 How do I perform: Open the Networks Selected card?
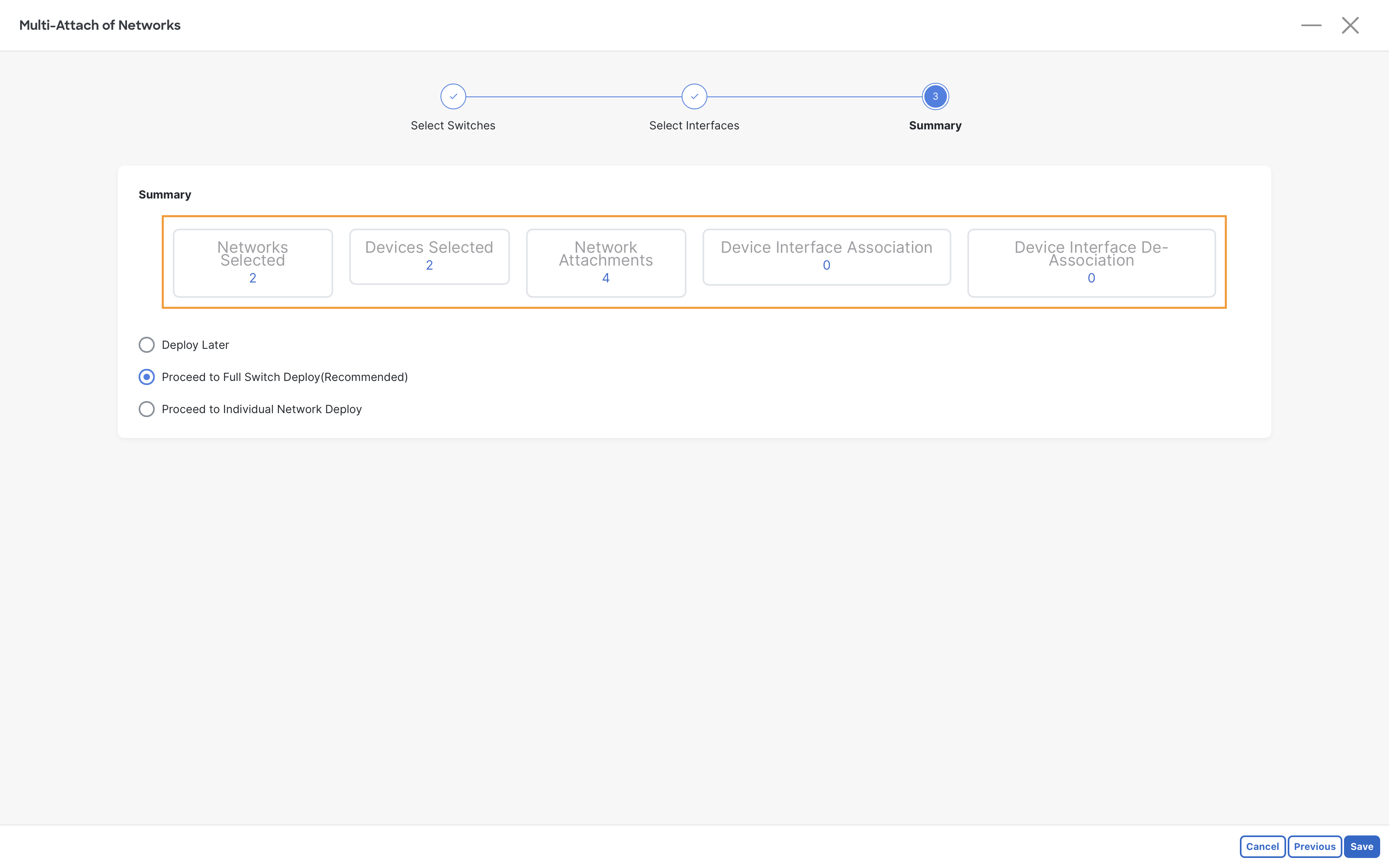[x=252, y=263]
